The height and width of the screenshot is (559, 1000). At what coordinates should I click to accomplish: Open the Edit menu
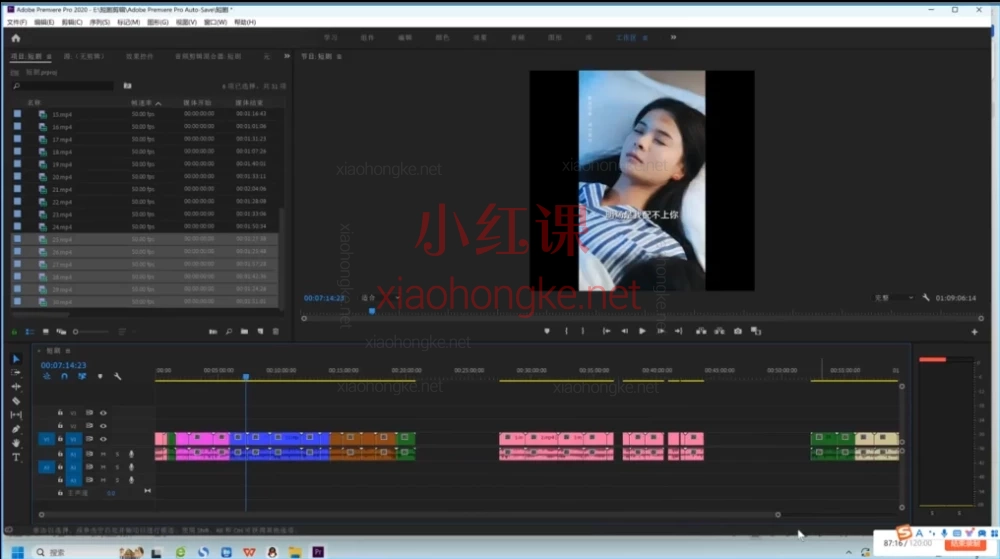44,22
